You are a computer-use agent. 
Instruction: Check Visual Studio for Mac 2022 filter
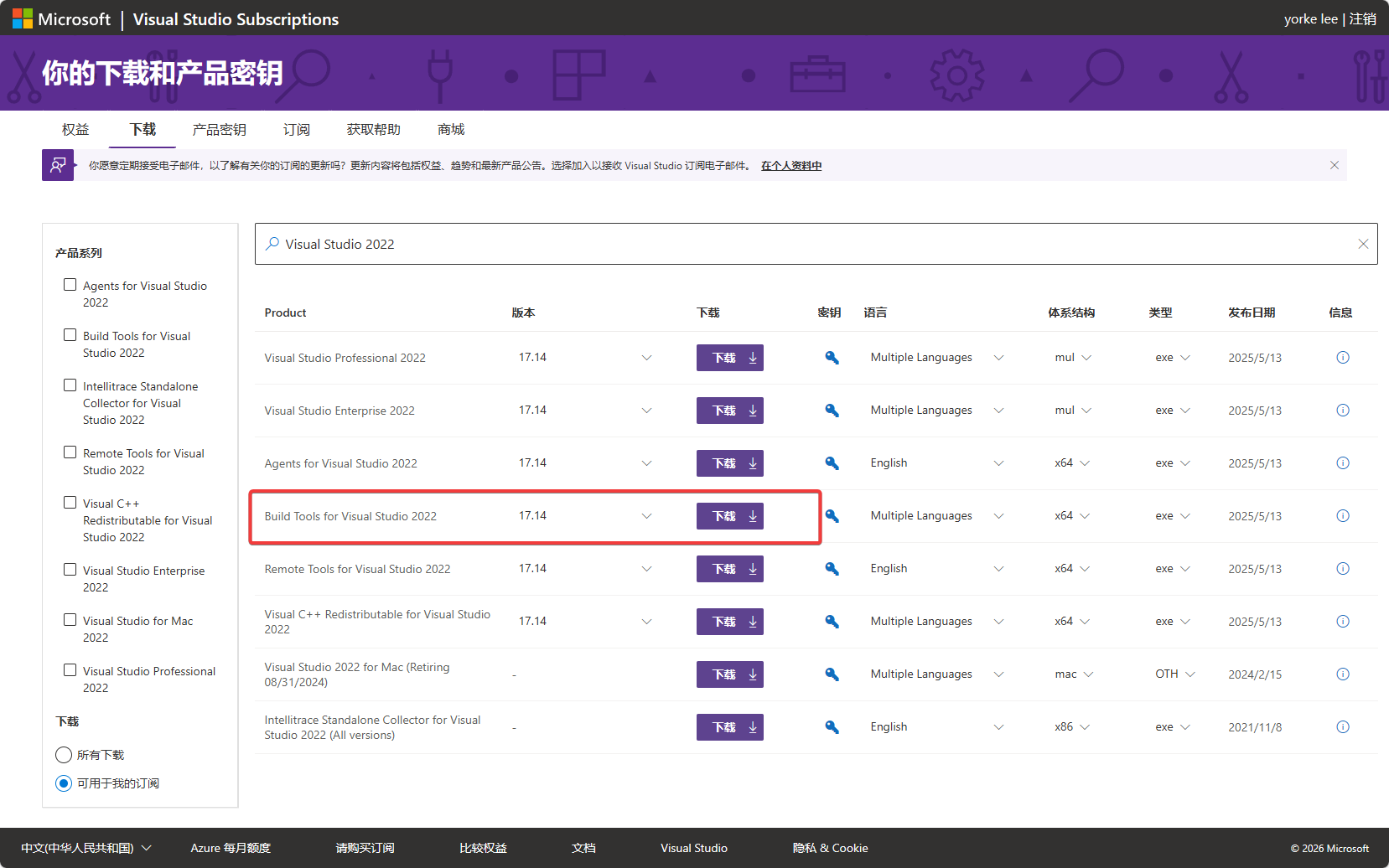(x=70, y=620)
